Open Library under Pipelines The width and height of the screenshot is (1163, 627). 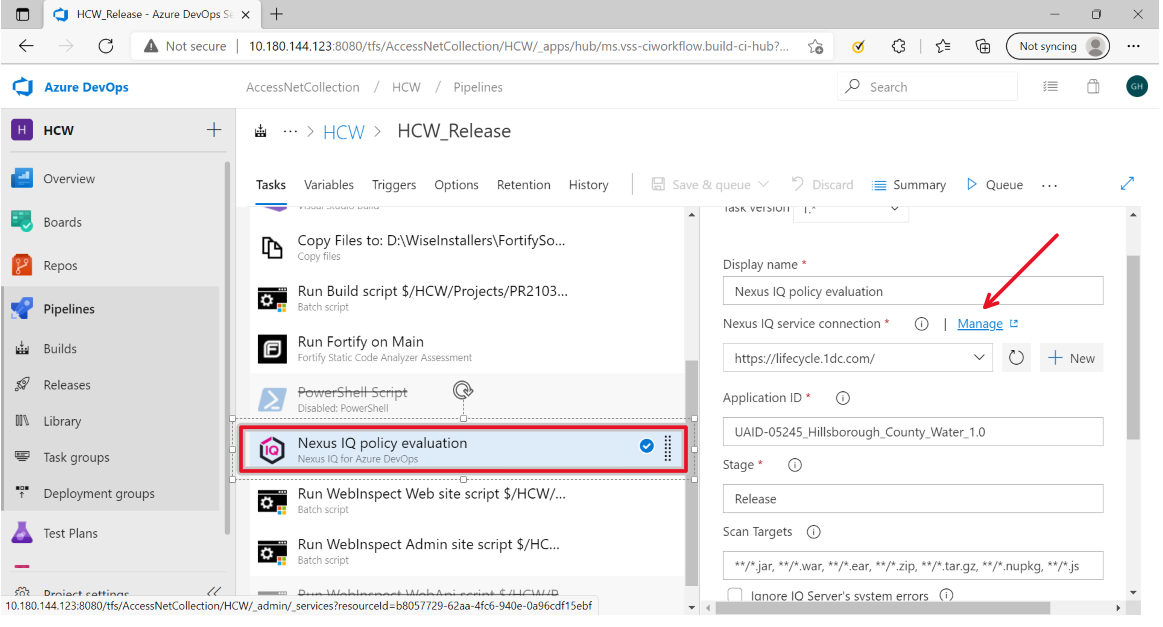(x=62, y=421)
